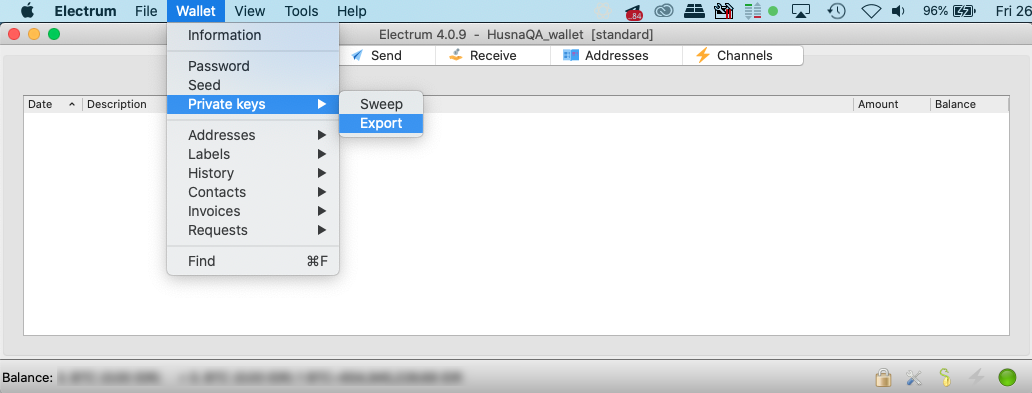Click Export in the Private keys submenu

[381, 123]
